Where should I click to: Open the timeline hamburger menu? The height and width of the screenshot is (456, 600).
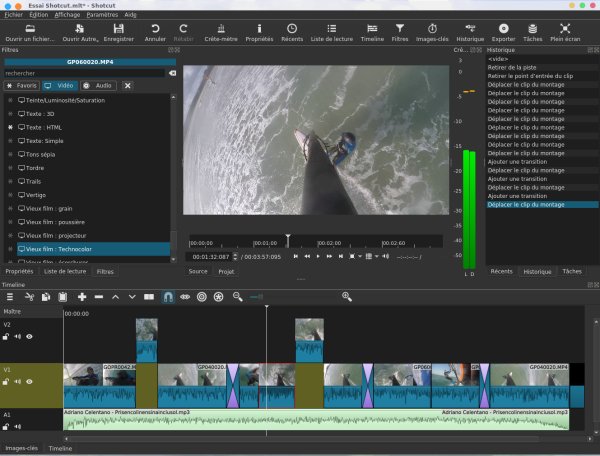click(x=10, y=297)
